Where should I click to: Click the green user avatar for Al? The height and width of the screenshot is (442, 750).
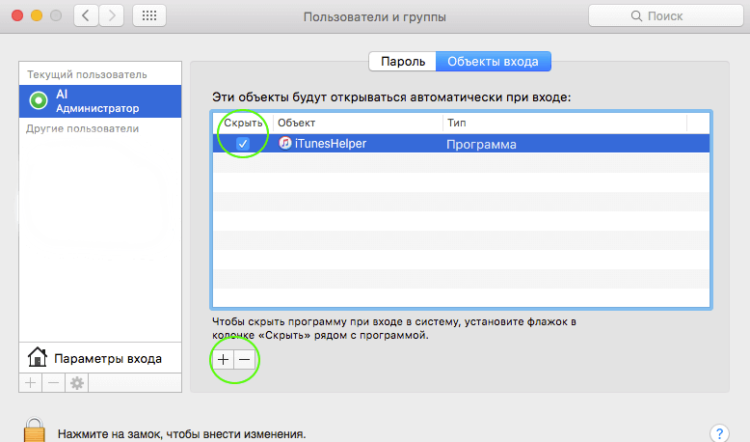[x=38, y=100]
